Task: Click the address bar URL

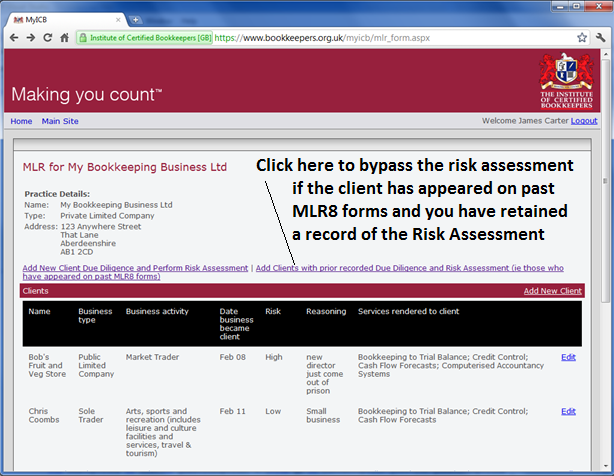Action: tap(322, 38)
